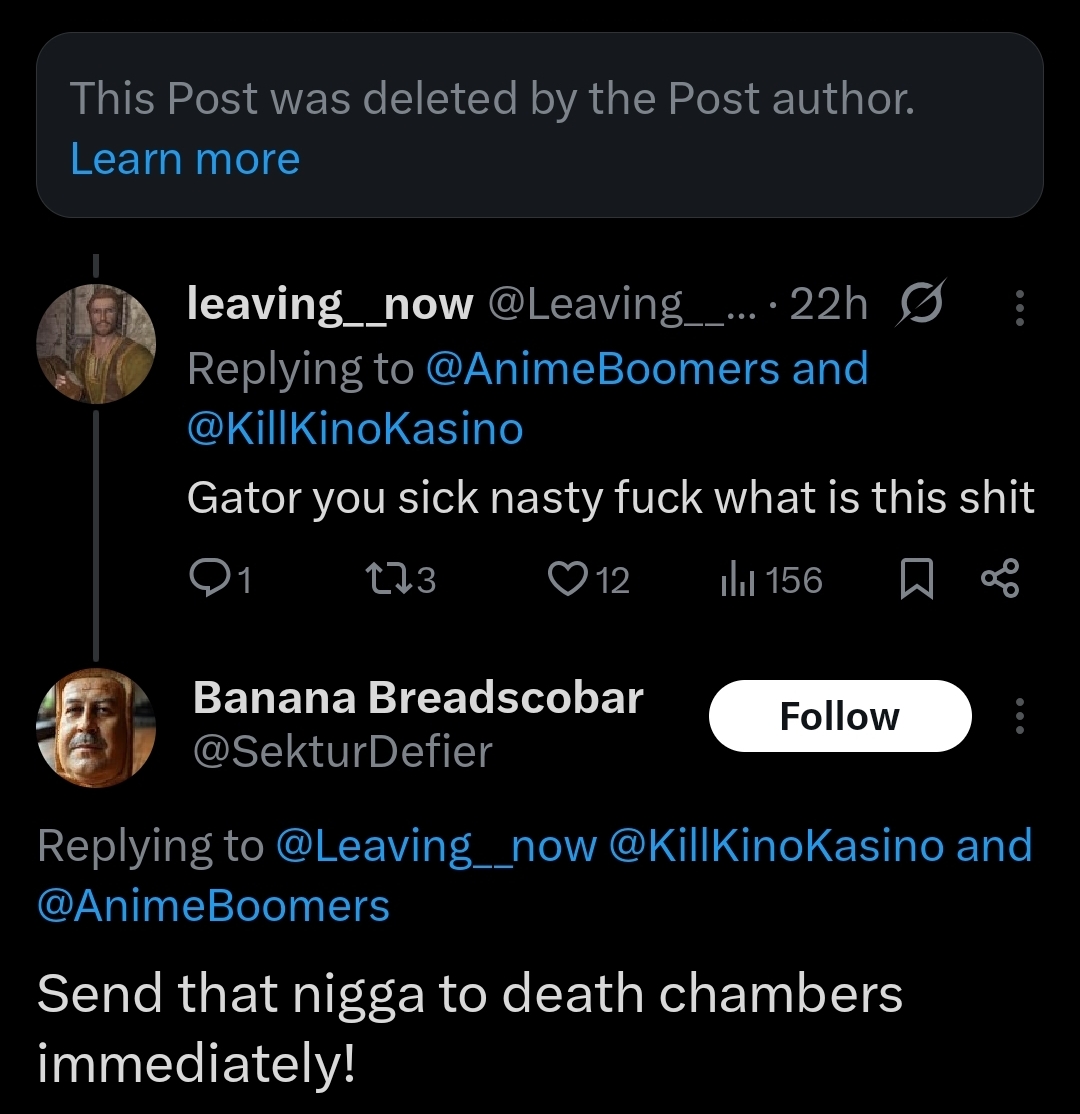Open Banana Breadscobar's profile picture
1080x1114 pixels.
(x=96, y=728)
